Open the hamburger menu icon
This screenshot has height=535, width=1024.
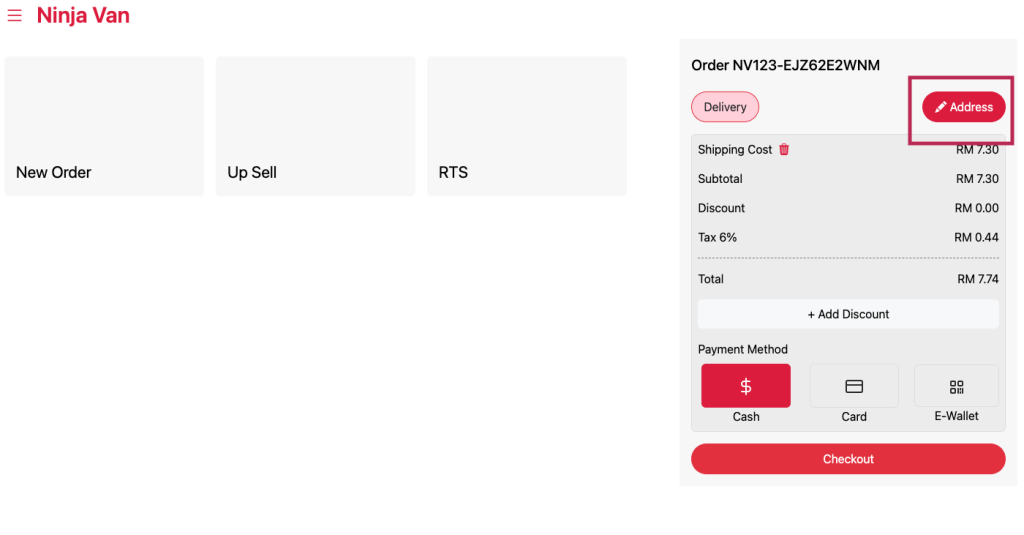pos(14,15)
